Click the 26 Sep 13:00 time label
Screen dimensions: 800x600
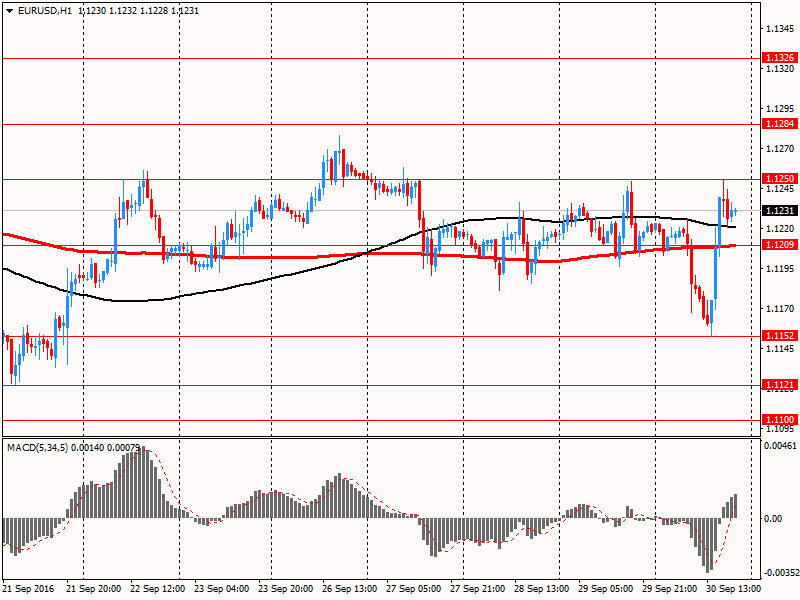(x=350, y=589)
